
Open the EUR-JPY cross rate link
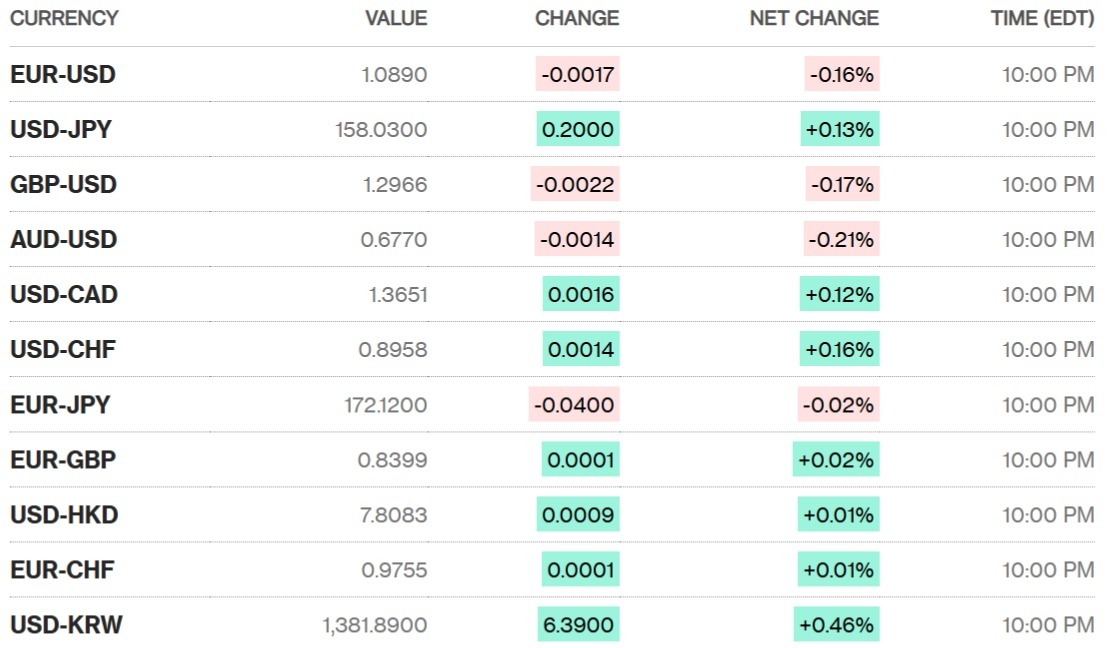[x=60, y=405]
